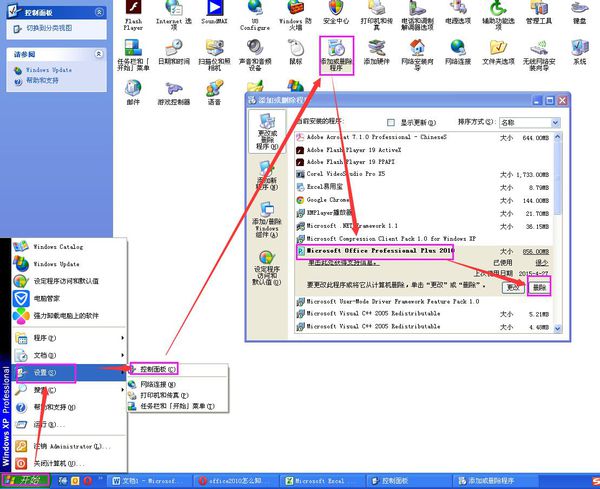The image size is (600, 489).
Task: Click the 开始 button
Action: [26, 481]
